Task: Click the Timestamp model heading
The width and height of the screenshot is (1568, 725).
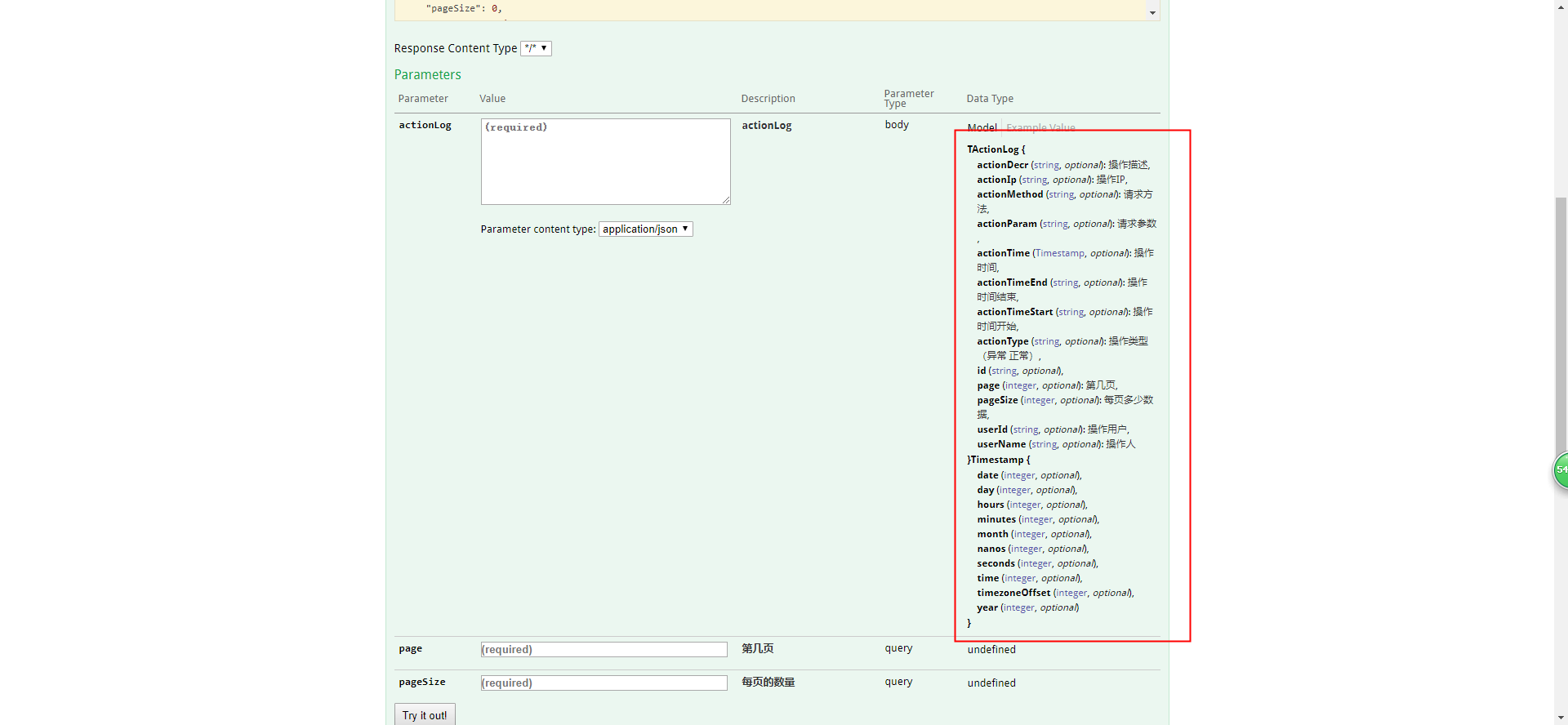Action: [x=997, y=460]
